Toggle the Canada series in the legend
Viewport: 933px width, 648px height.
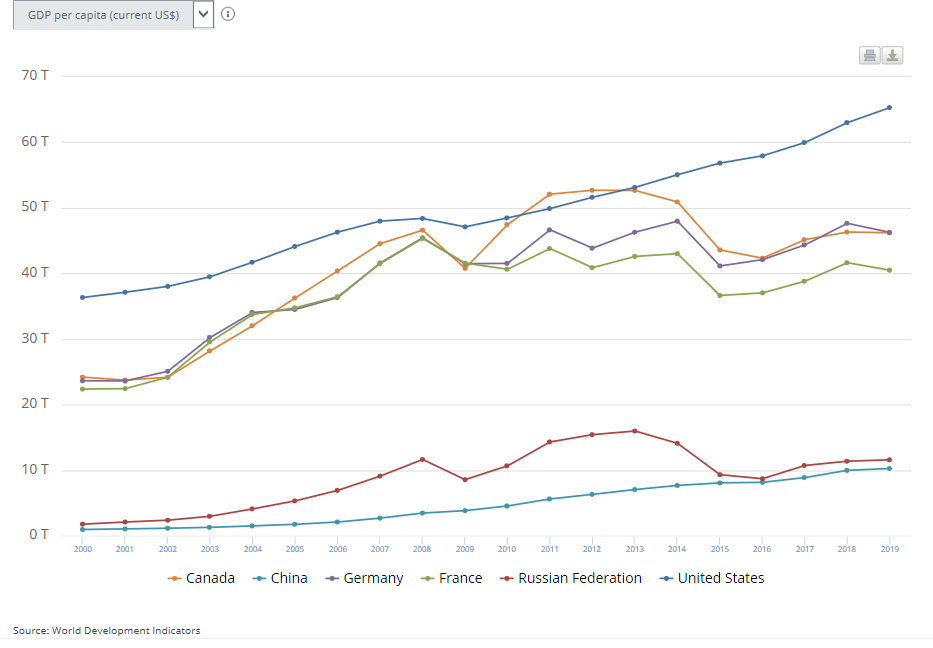tap(202, 578)
